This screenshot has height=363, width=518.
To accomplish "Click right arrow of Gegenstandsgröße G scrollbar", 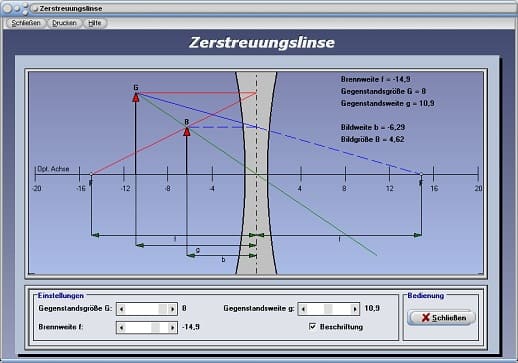I will [172, 309].
